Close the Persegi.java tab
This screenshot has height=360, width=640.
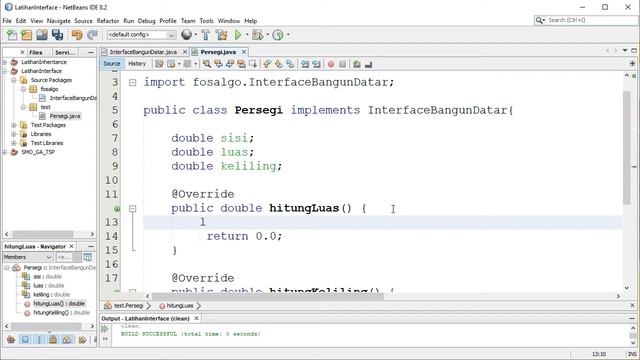(x=244, y=52)
